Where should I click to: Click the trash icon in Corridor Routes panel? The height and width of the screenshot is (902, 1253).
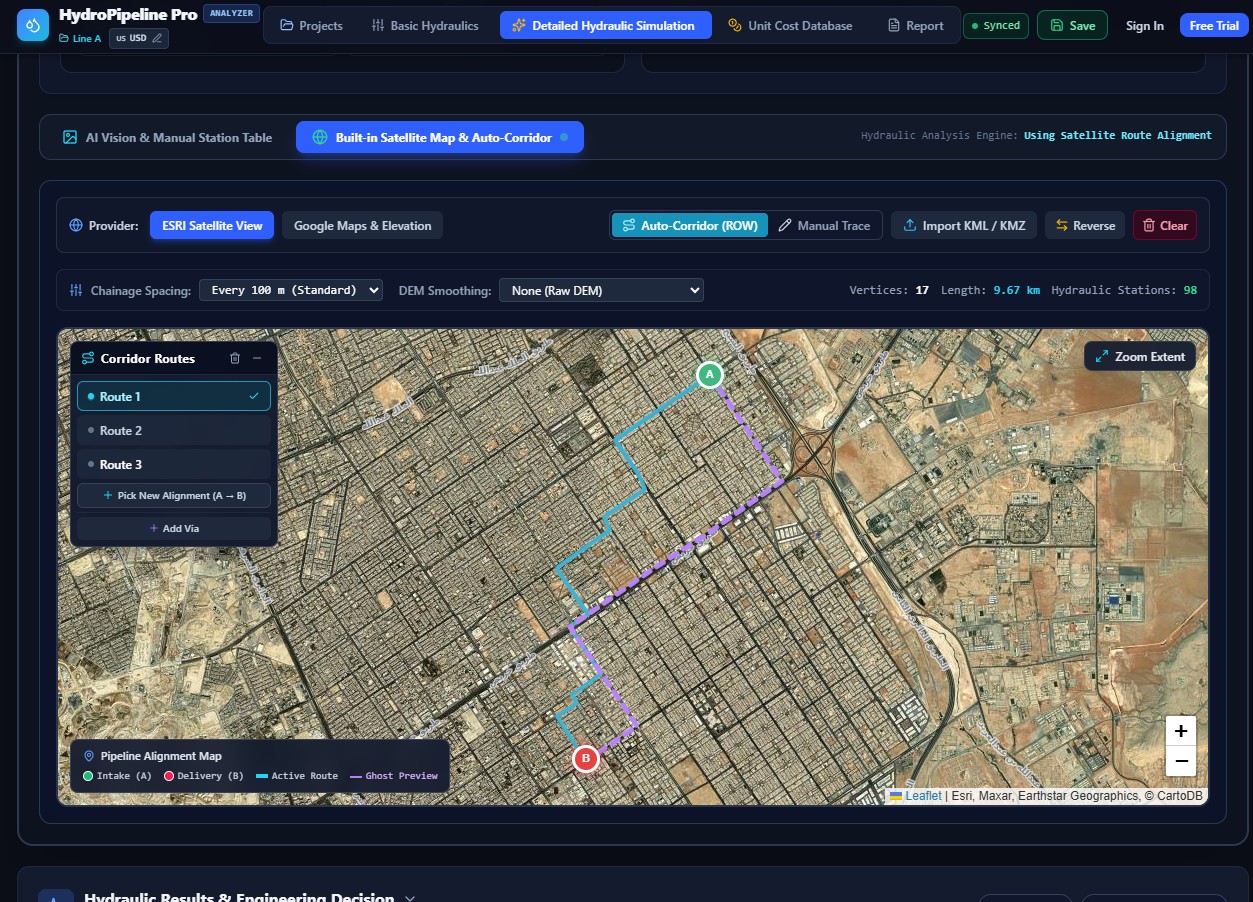(x=235, y=358)
